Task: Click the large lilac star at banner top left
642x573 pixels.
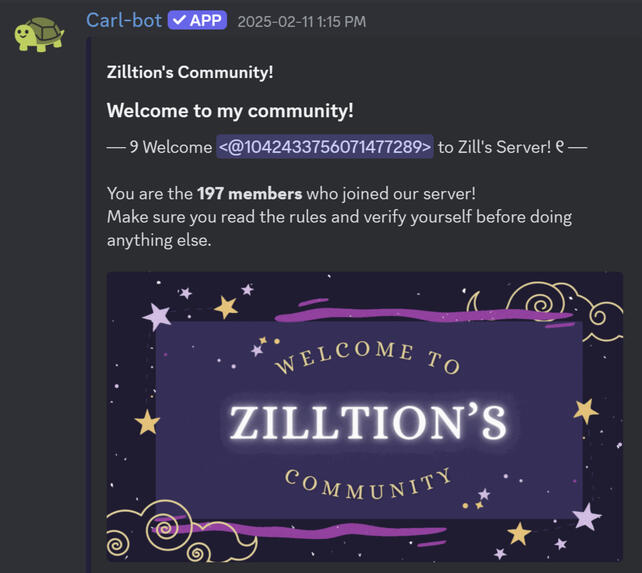Action: click(157, 316)
